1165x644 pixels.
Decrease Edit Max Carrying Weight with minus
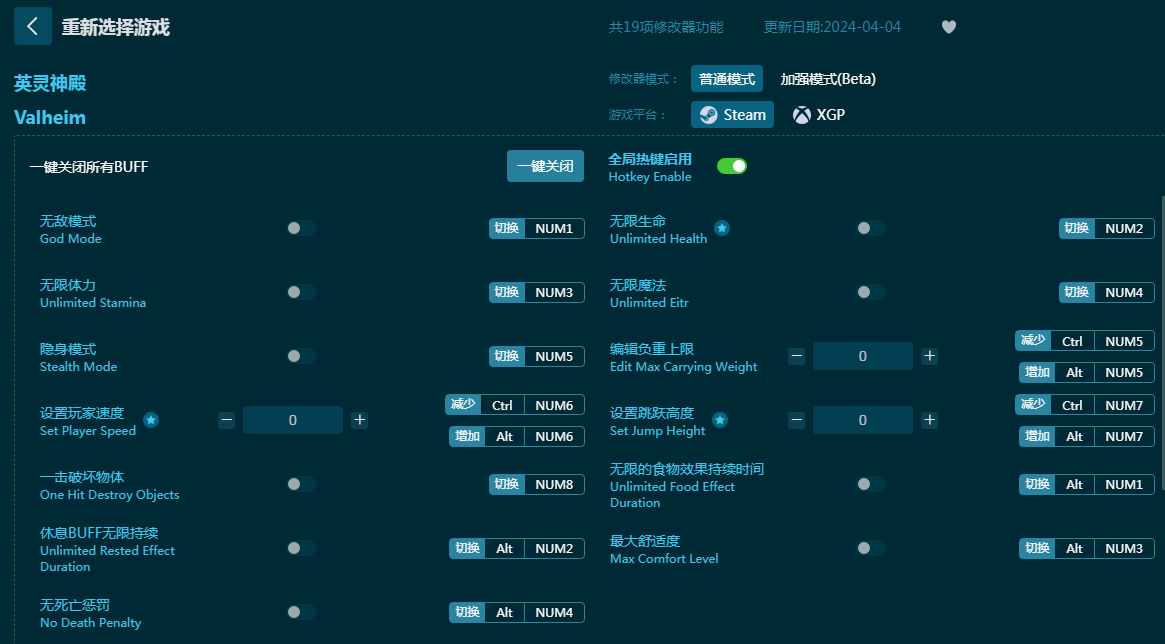pyautogui.click(x=796, y=356)
